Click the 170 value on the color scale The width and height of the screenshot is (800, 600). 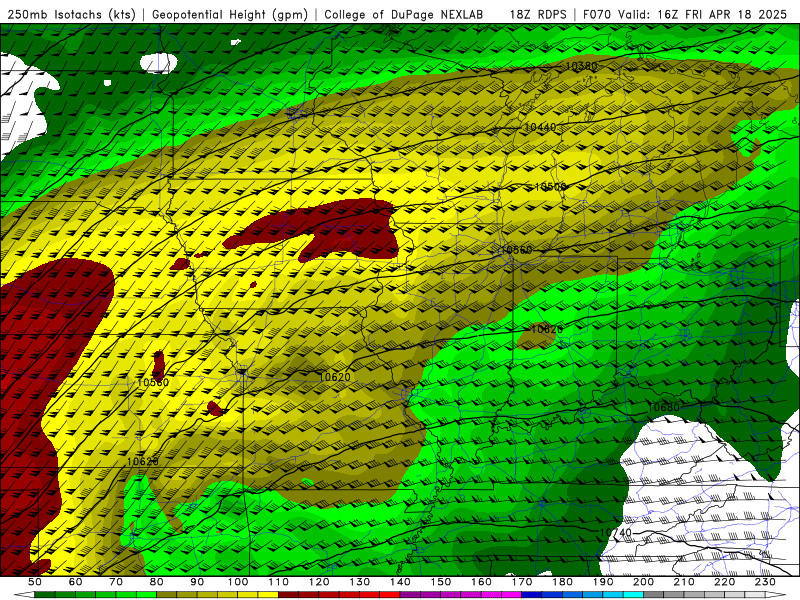click(522, 582)
